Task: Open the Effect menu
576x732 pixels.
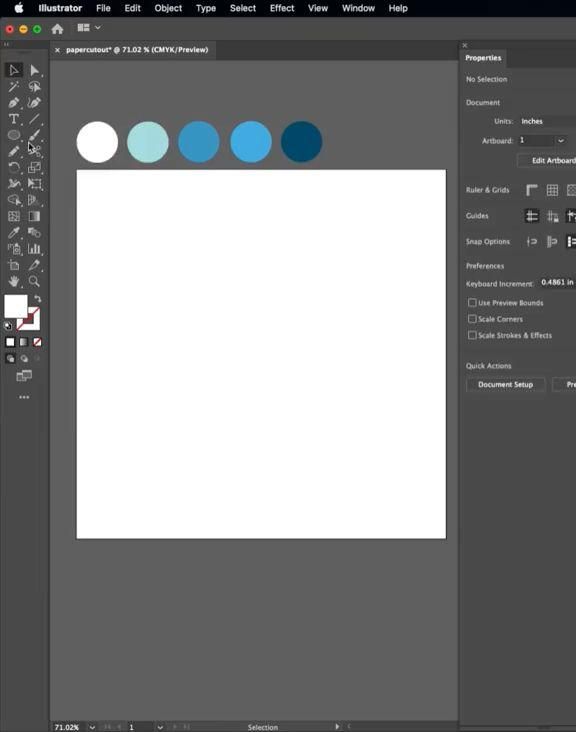Action: (x=282, y=8)
